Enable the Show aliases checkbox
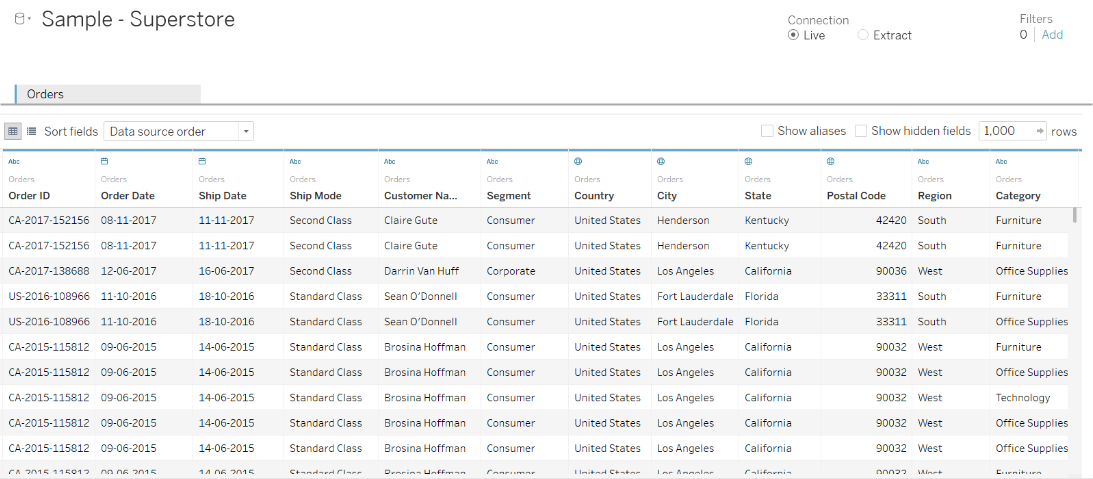Image resolution: width=1093 pixels, height=479 pixels. pyautogui.click(x=767, y=131)
